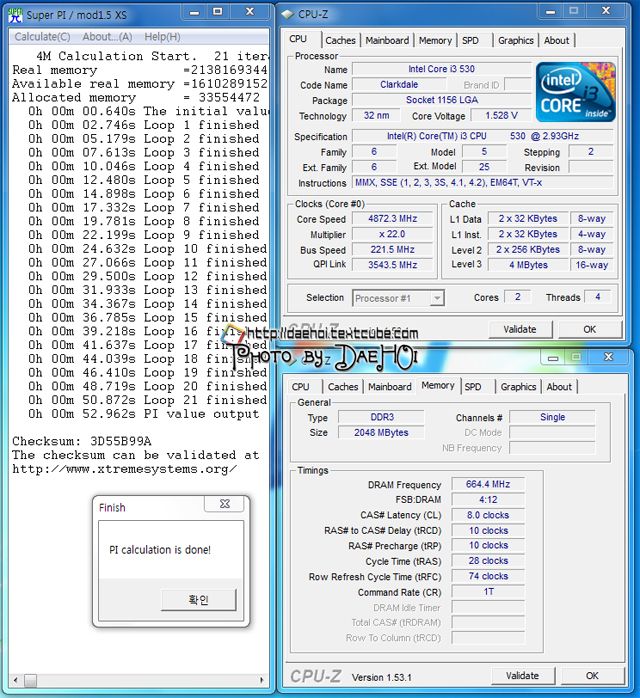Click the Checksum: 3D55B99A line

82,441
